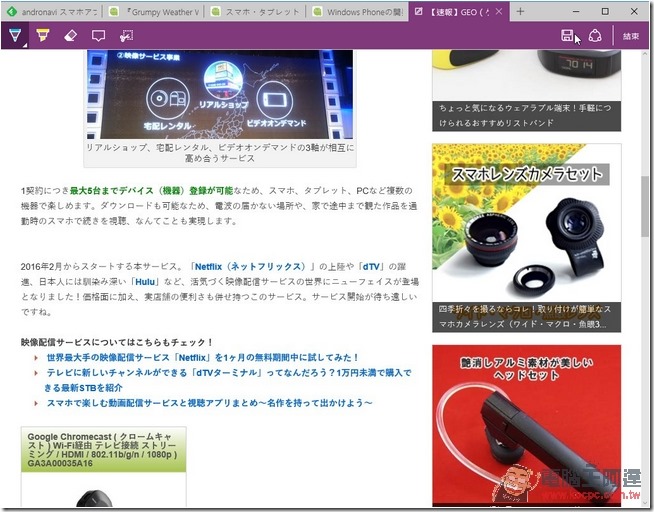The image size is (654, 512).
Task: Open a new tab with plus button
Action: (520, 11)
